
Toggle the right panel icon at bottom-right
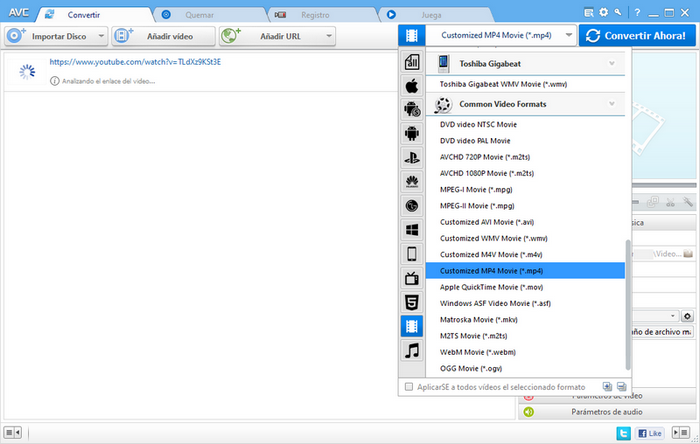pos(681,432)
